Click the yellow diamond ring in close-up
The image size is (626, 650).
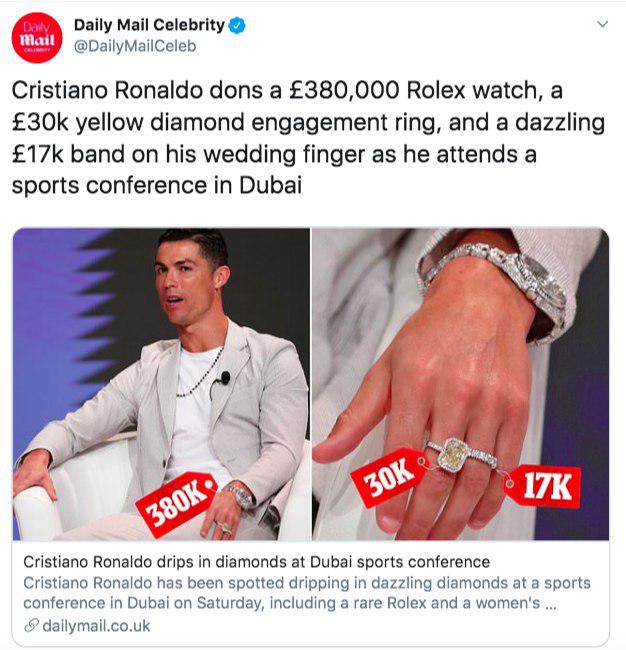pos(454,455)
